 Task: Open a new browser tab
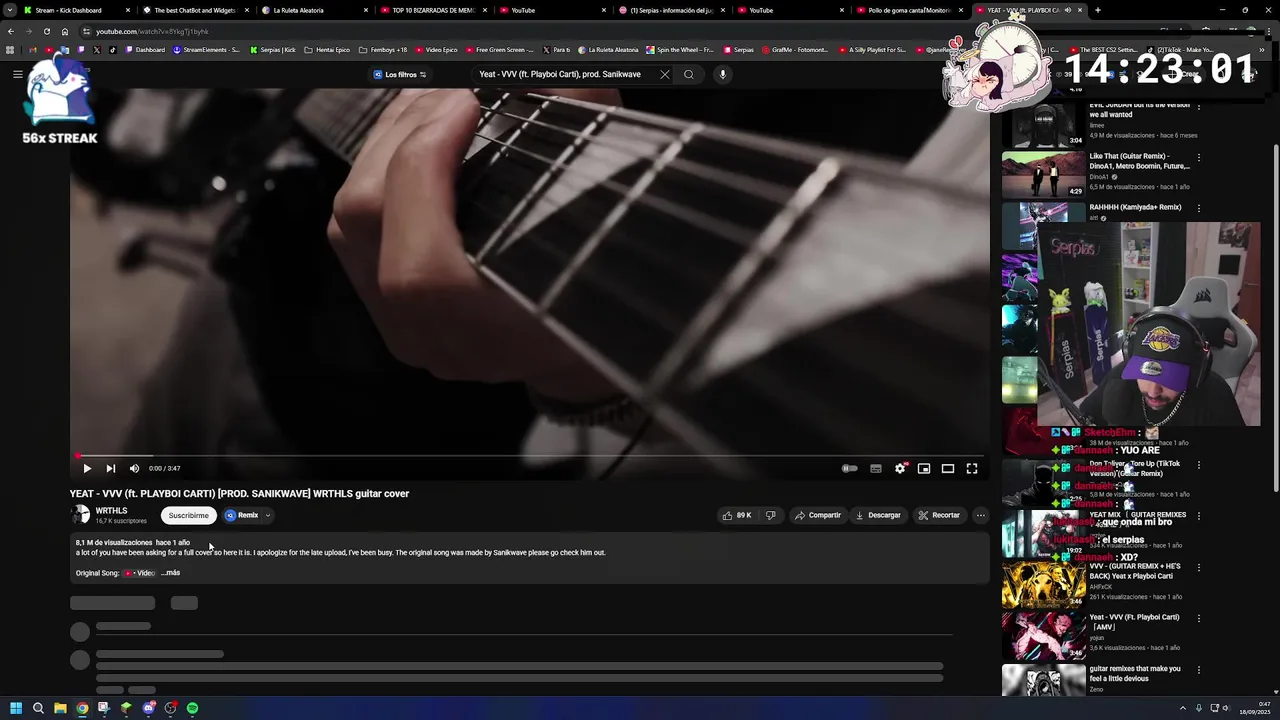[x=1098, y=10]
